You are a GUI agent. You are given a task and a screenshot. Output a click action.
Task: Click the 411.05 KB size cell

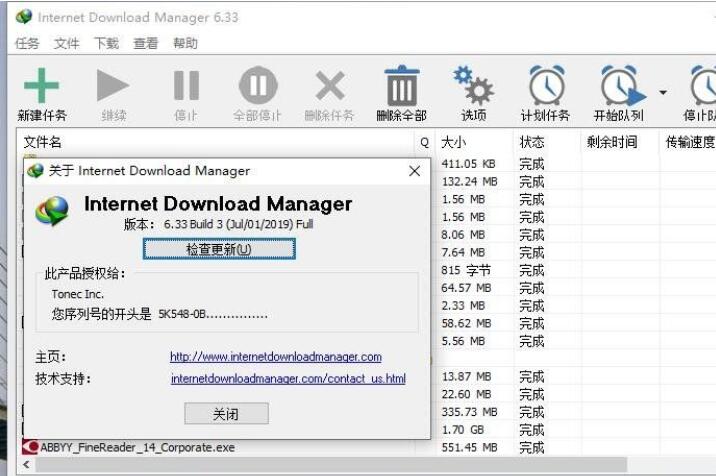(x=469, y=164)
